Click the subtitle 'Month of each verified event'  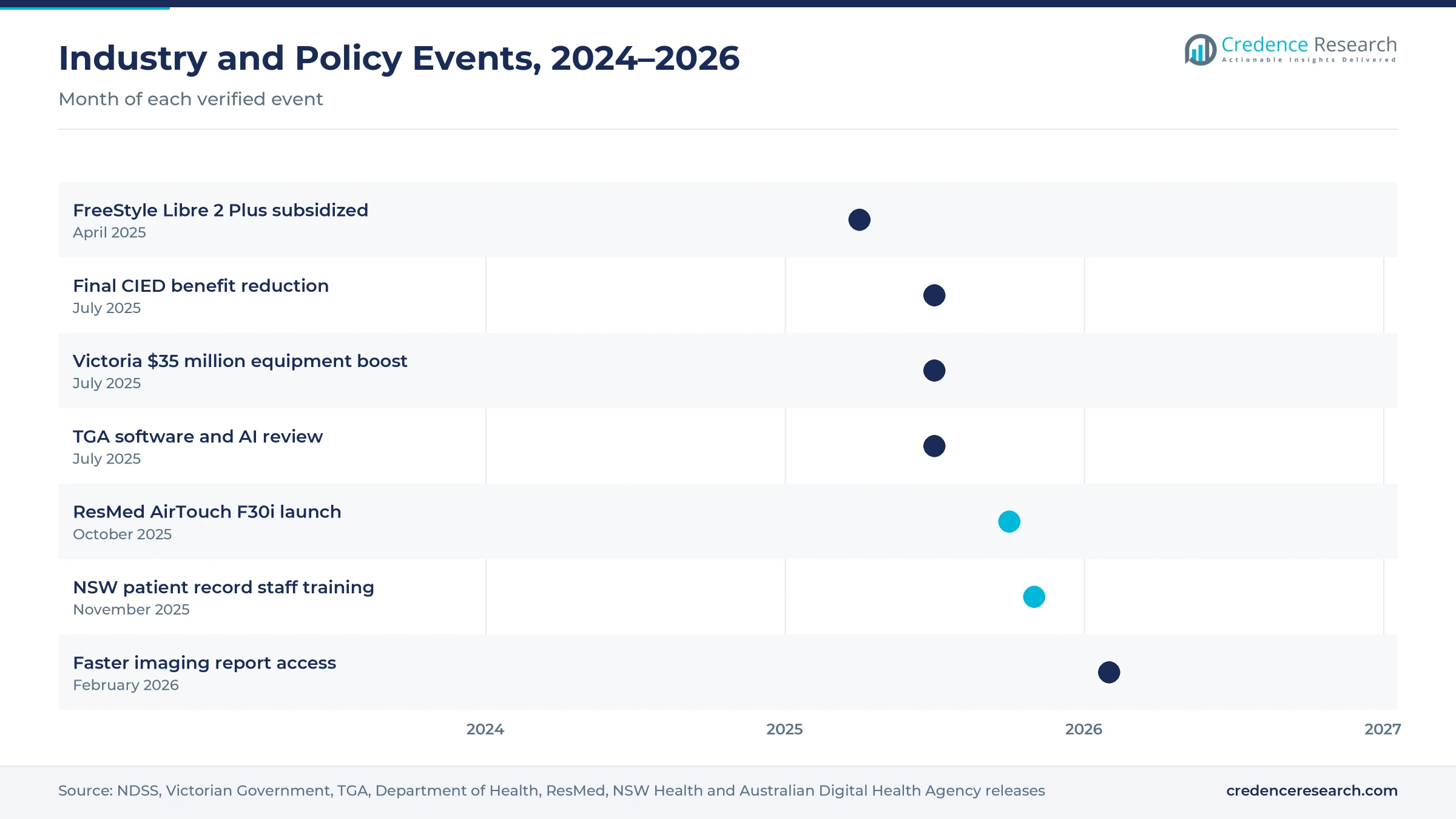[190, 99]
